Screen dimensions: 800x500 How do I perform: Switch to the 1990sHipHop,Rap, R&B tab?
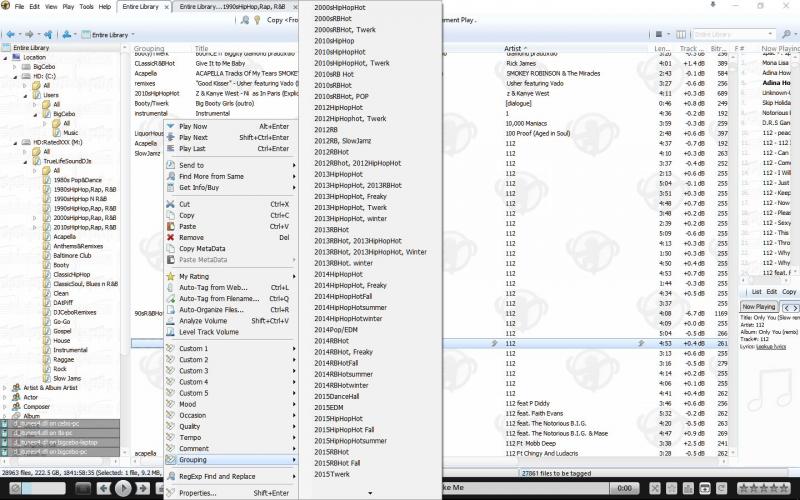(236, 7)
